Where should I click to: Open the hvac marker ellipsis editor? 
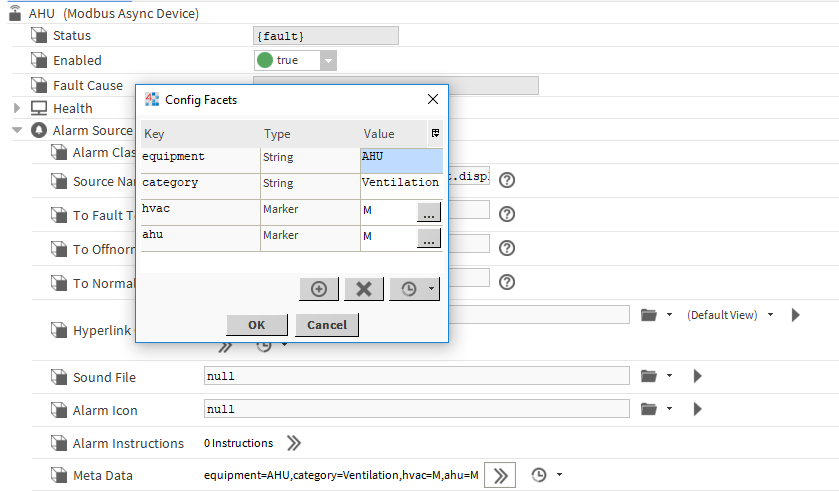pyautogui.click(x=428, y=212)
